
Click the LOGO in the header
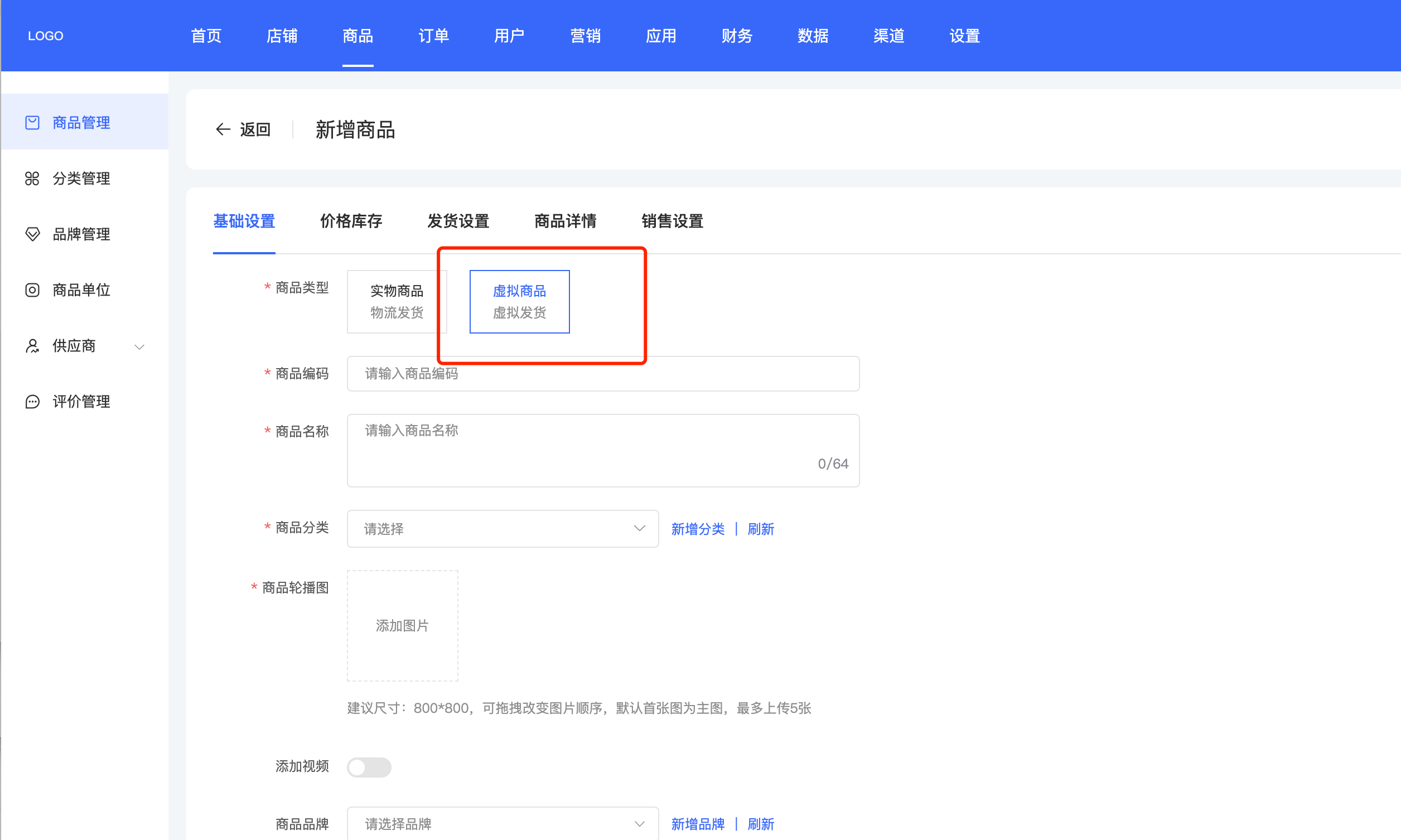45,36
